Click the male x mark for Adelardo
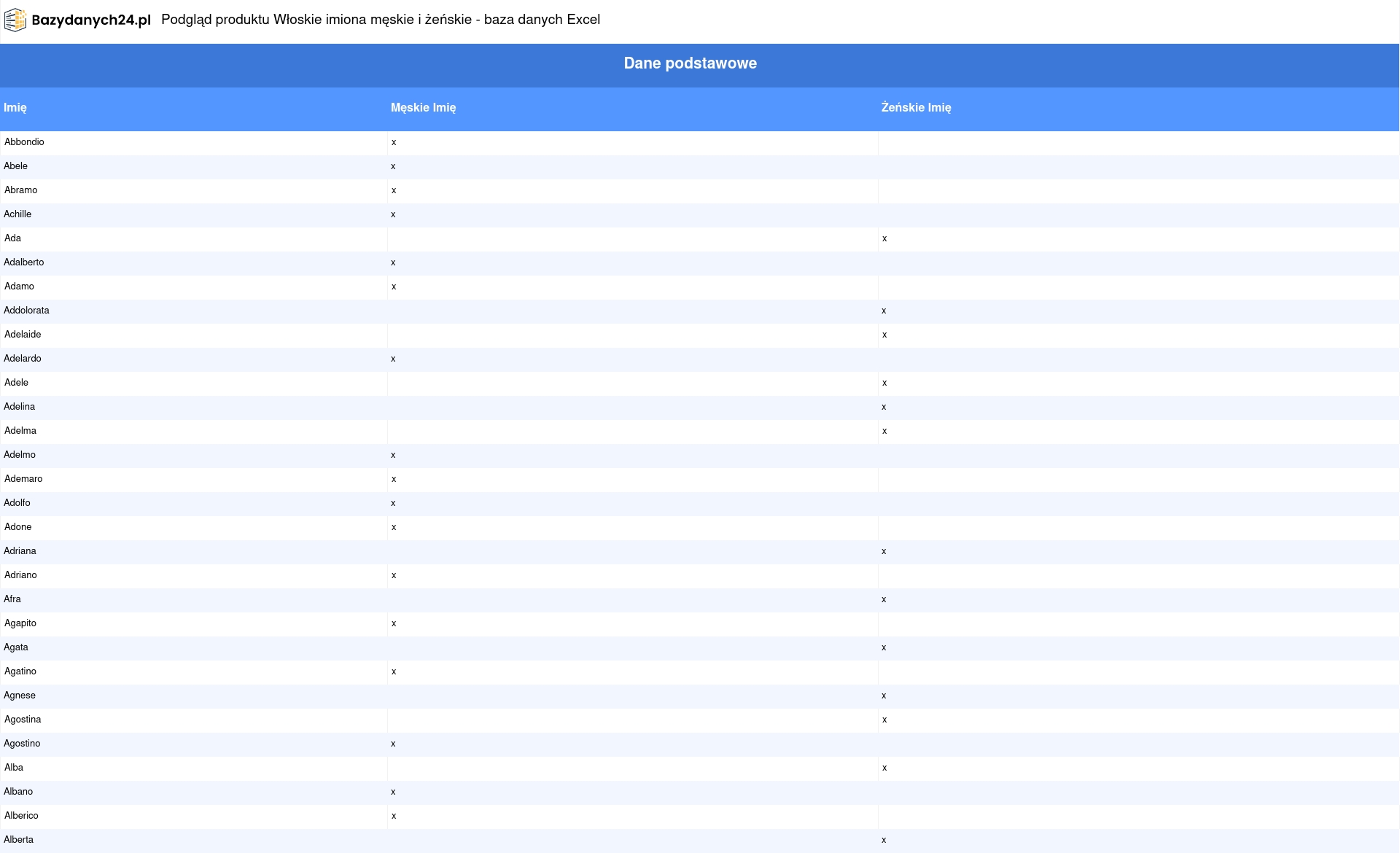 [393, 359]
